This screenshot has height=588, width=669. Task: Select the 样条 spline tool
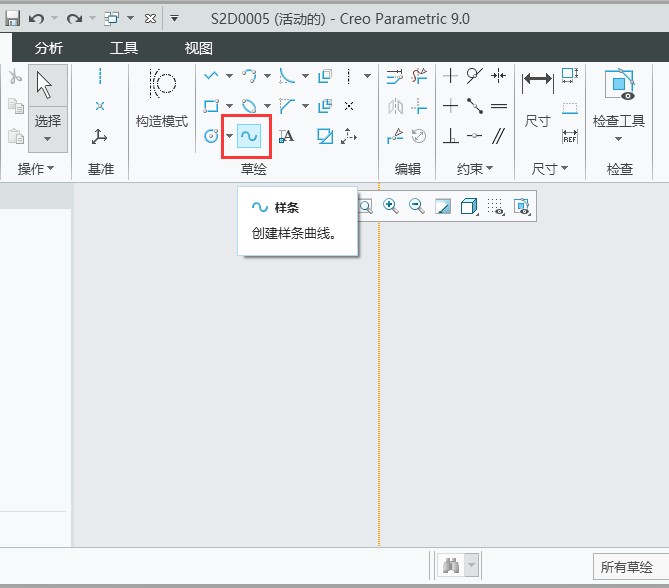pyautogui.click(x=249, y=136)
